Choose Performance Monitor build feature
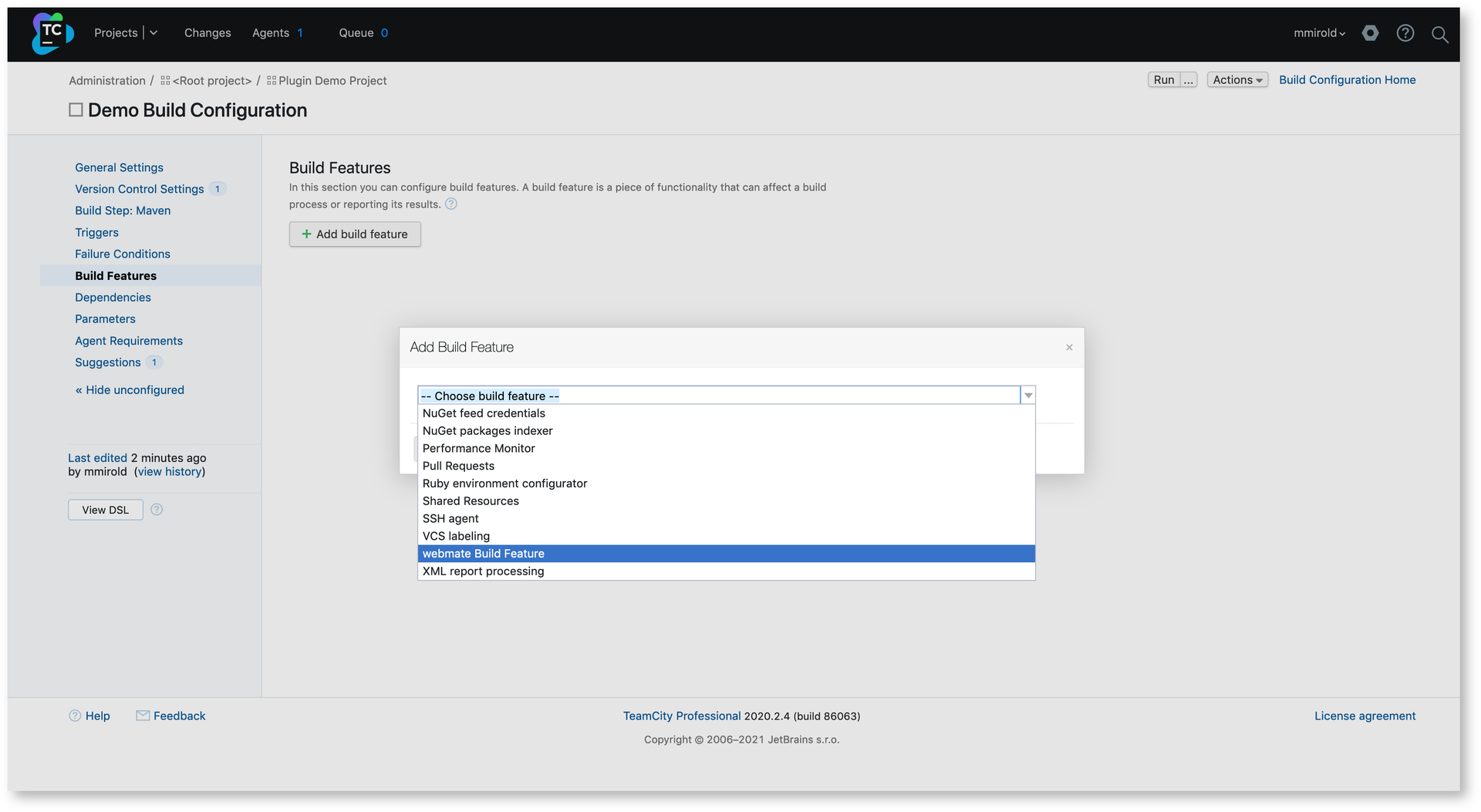Screen dimensions: 1481x812 (727, 449)
